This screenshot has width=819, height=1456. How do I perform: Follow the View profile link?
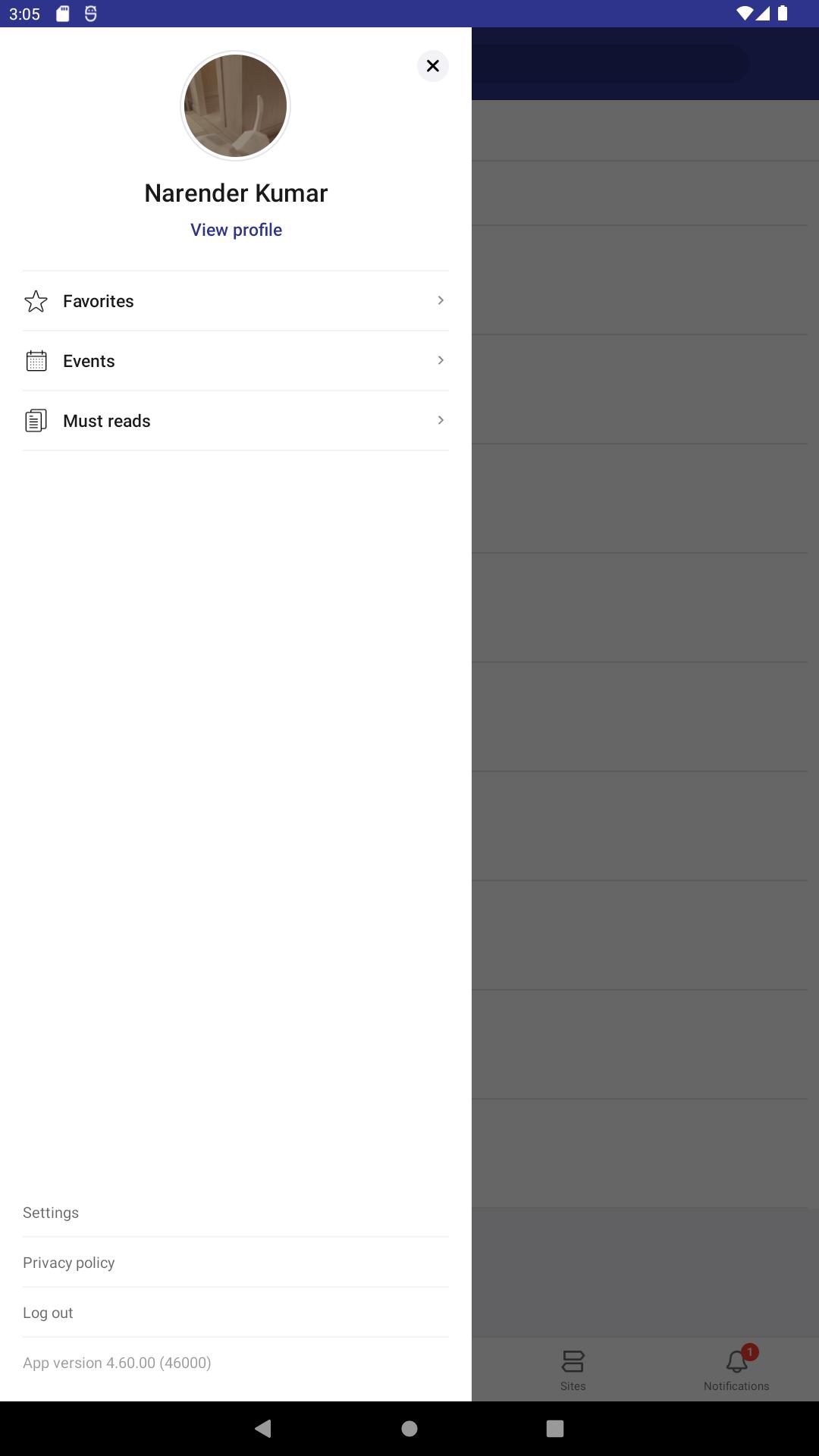pos(236,230)
